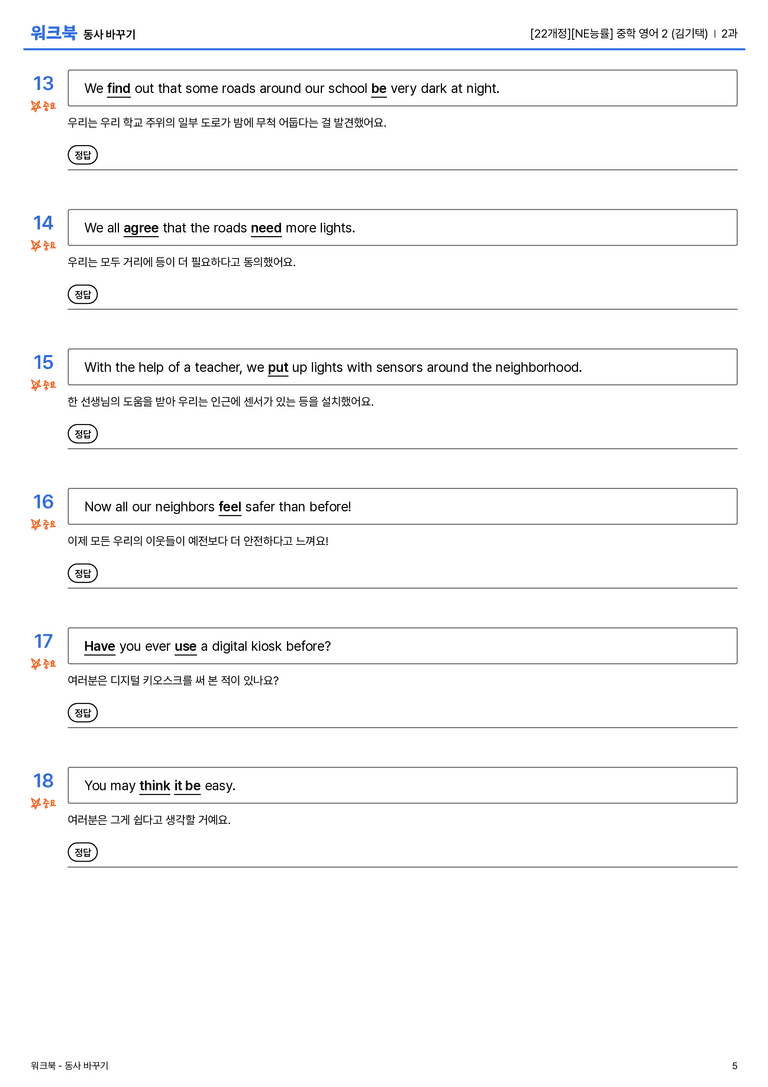Click the underlined word 'Have' in sentence 17
This screenshot has width=768, height=1087.
100,647
